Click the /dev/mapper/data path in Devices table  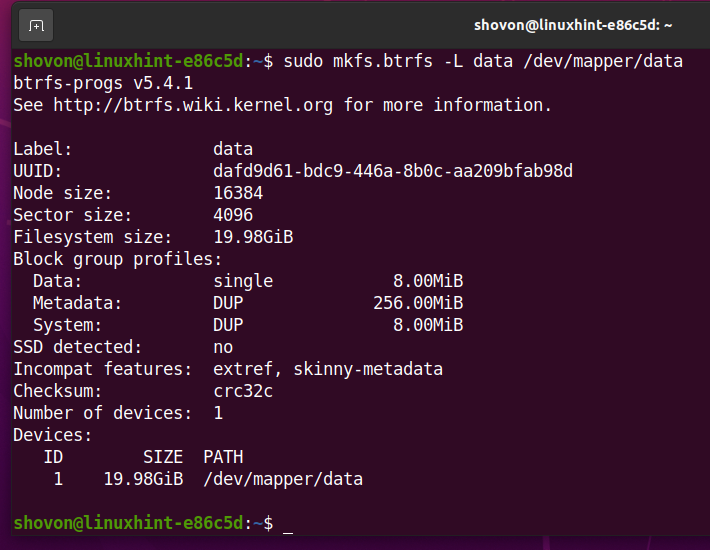[x=283, y=479]
